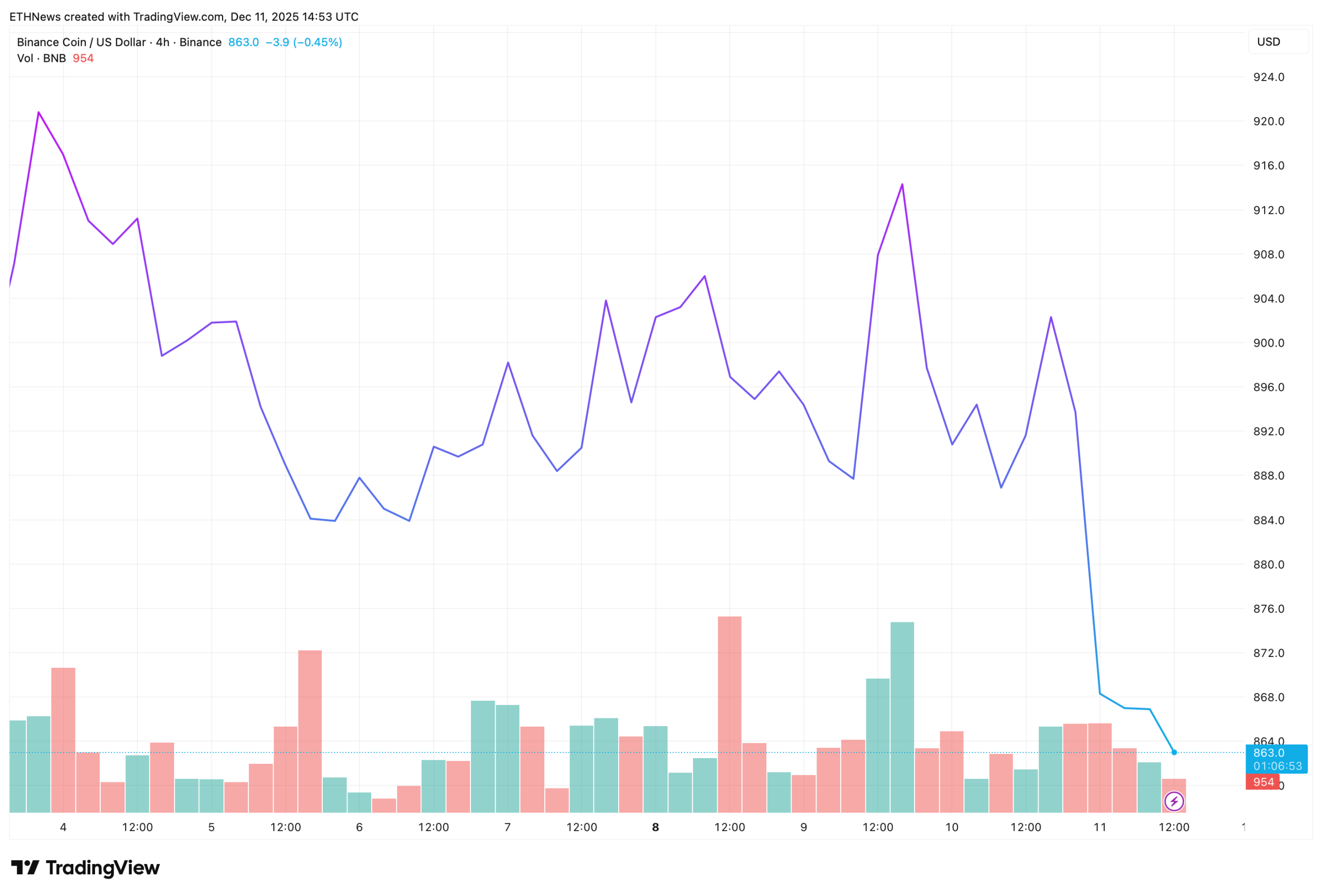Click the tallest green volume bar after Dec 9 12:00
Viewport: 1322px width, 896px height.
click(x=902, y=717)
